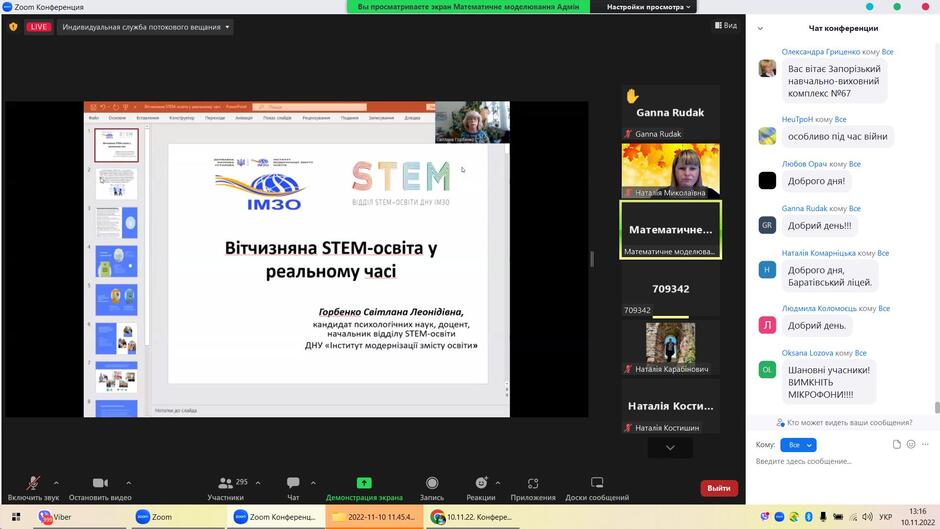Show more participant tiles with down chevron

click(670, 447)
